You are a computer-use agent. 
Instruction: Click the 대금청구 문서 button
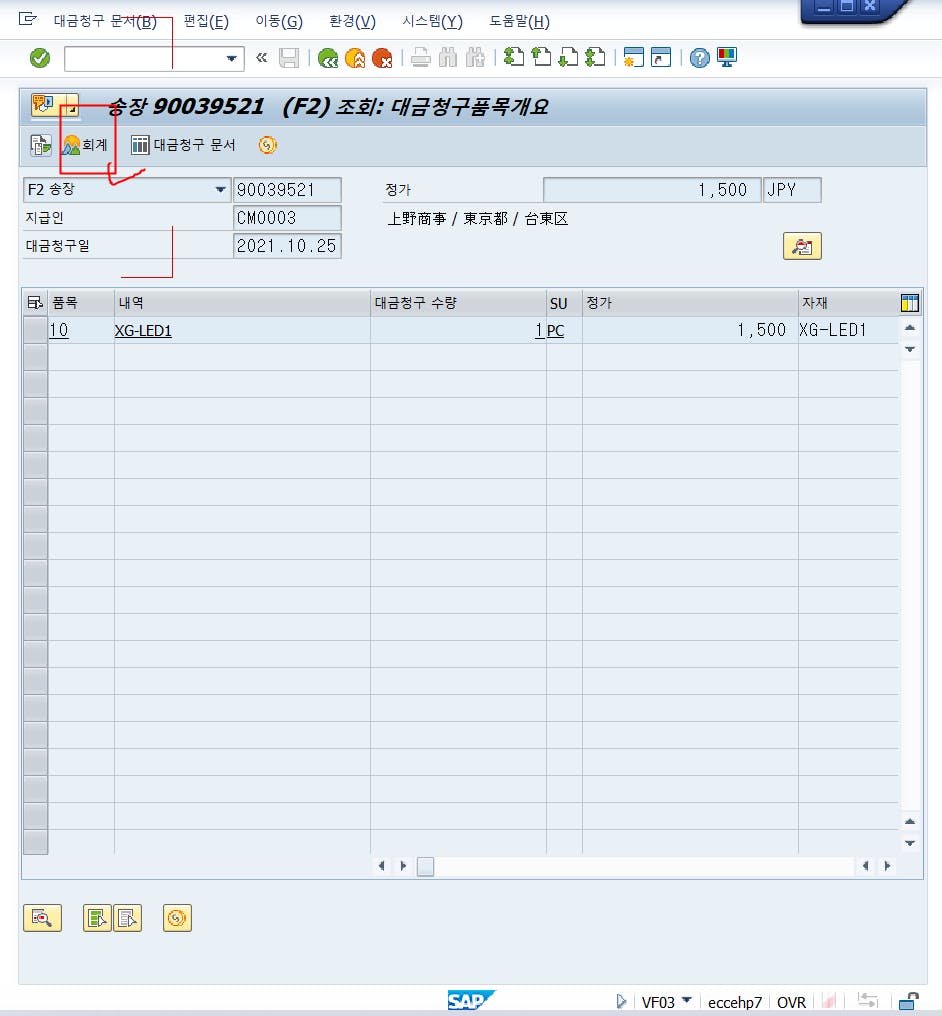click(x=183, y=144)
